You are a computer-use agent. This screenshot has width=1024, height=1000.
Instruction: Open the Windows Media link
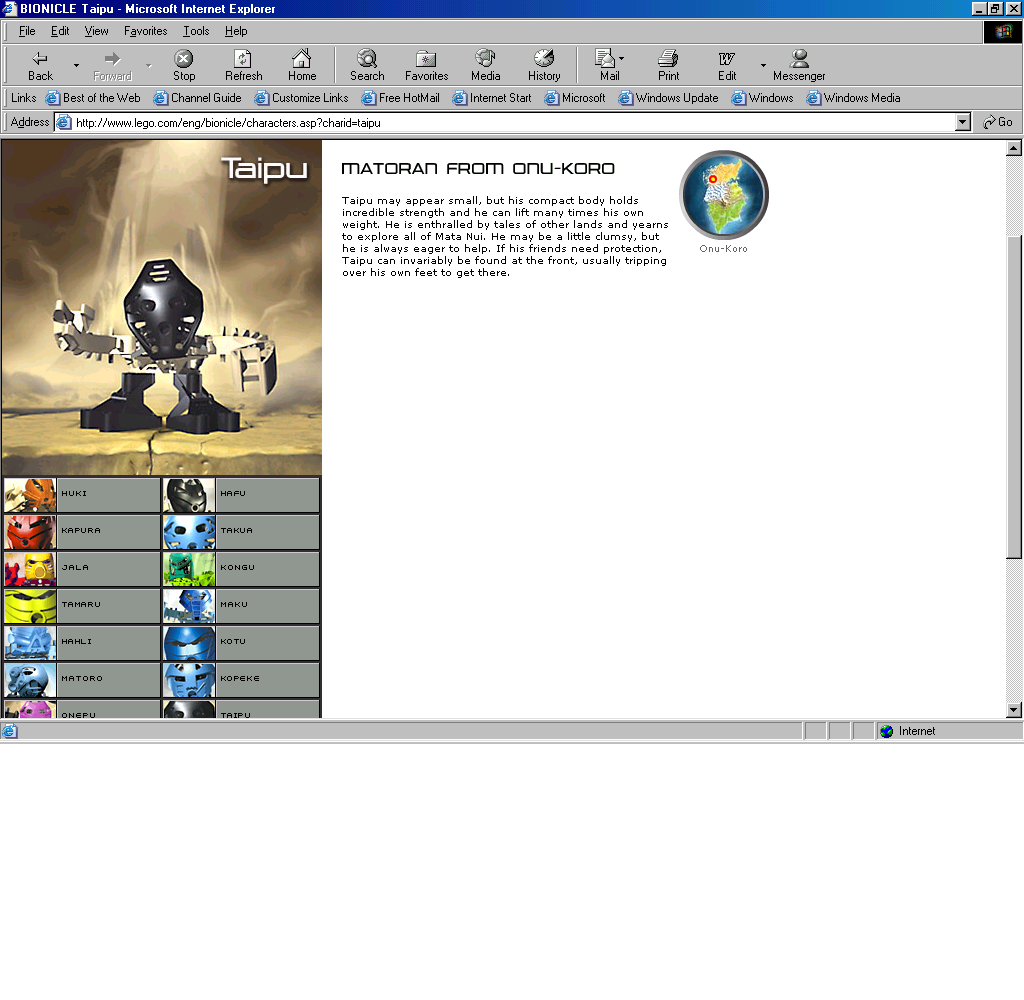click(853, 98)
